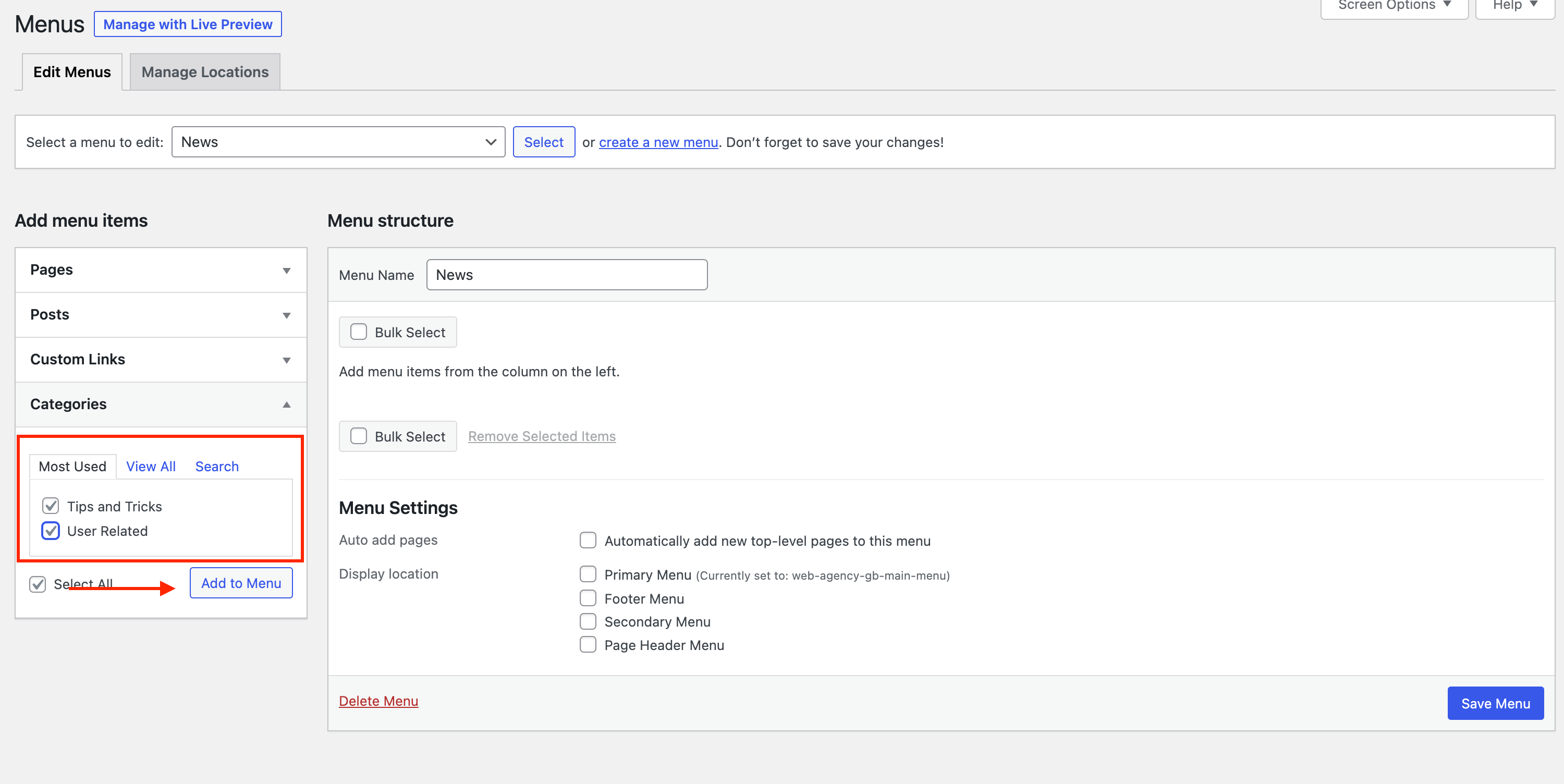Enable automatically add top-level pages
The height and width of the screenshot is (784, 1564).
(x=588, y=541)
